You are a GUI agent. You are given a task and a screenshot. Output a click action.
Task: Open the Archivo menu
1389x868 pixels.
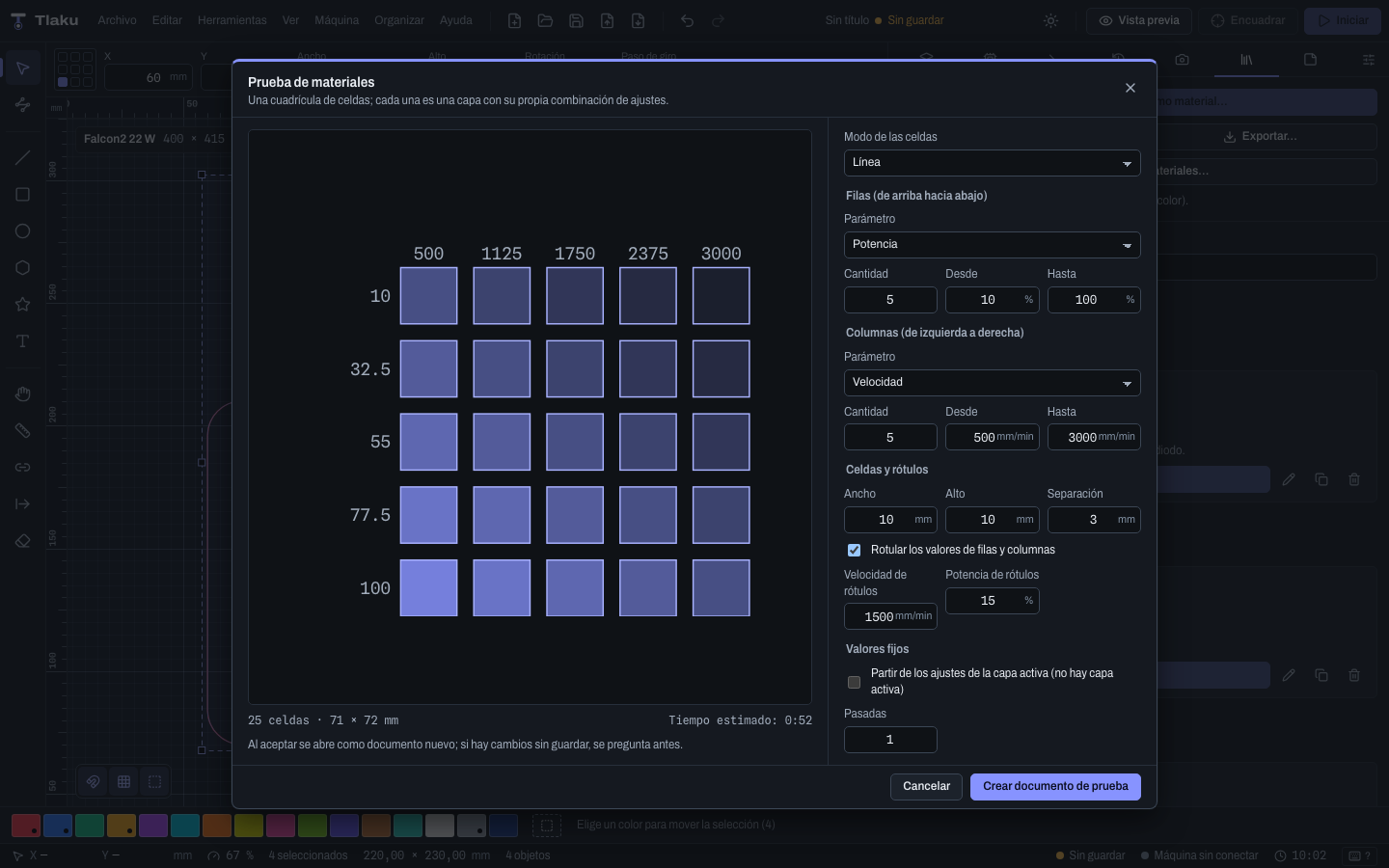117,20
